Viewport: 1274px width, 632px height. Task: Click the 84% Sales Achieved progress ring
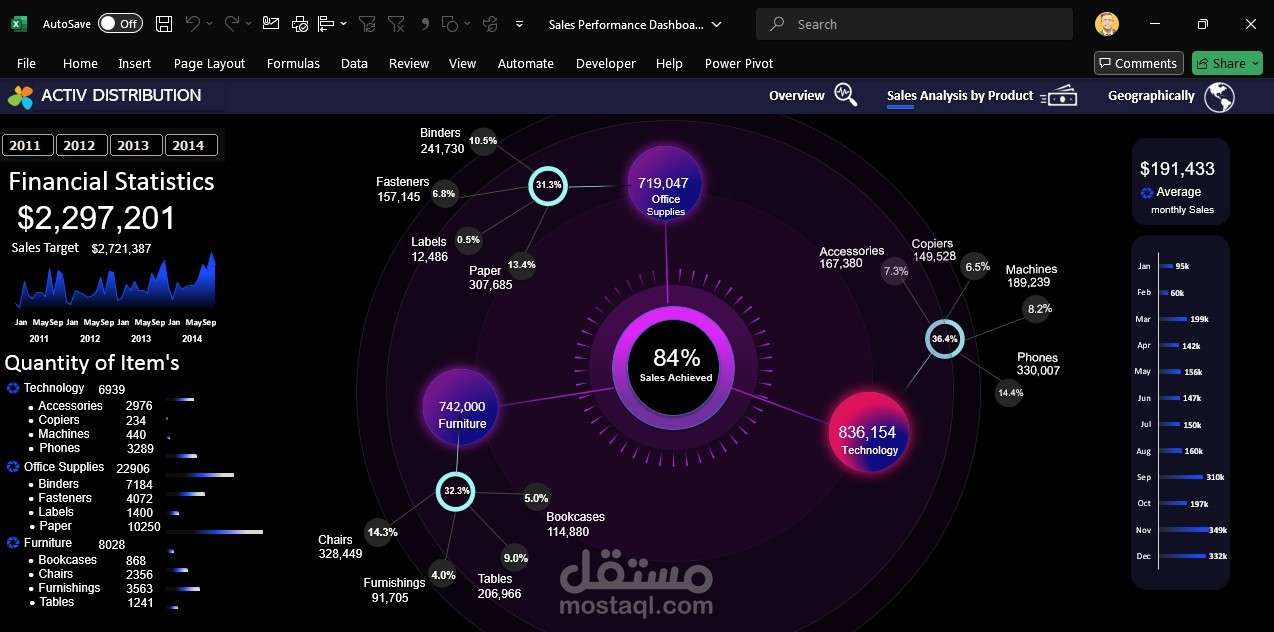coord(676,364)
